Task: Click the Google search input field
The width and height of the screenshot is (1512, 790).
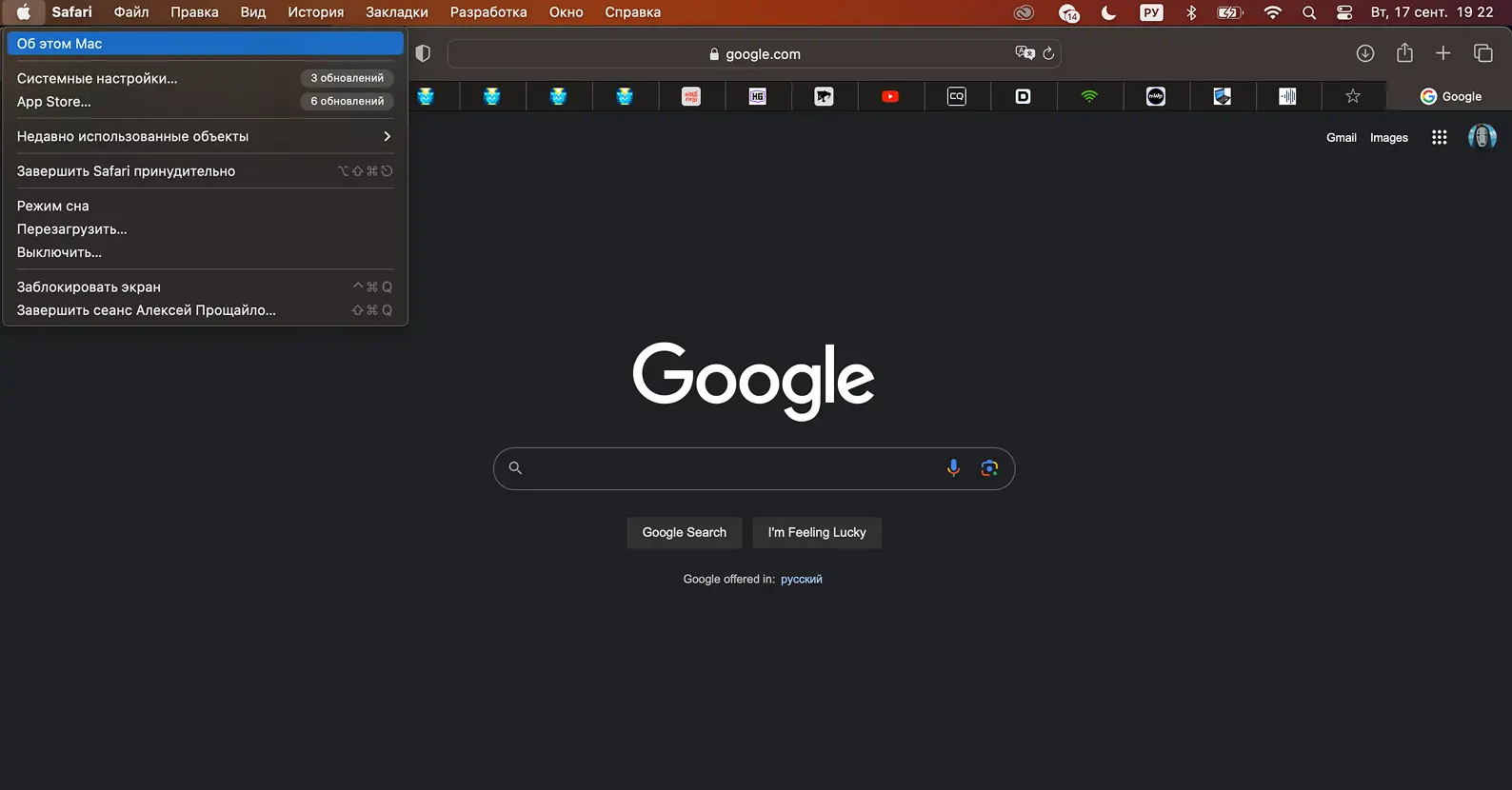Action: click(x=728, y=468)
